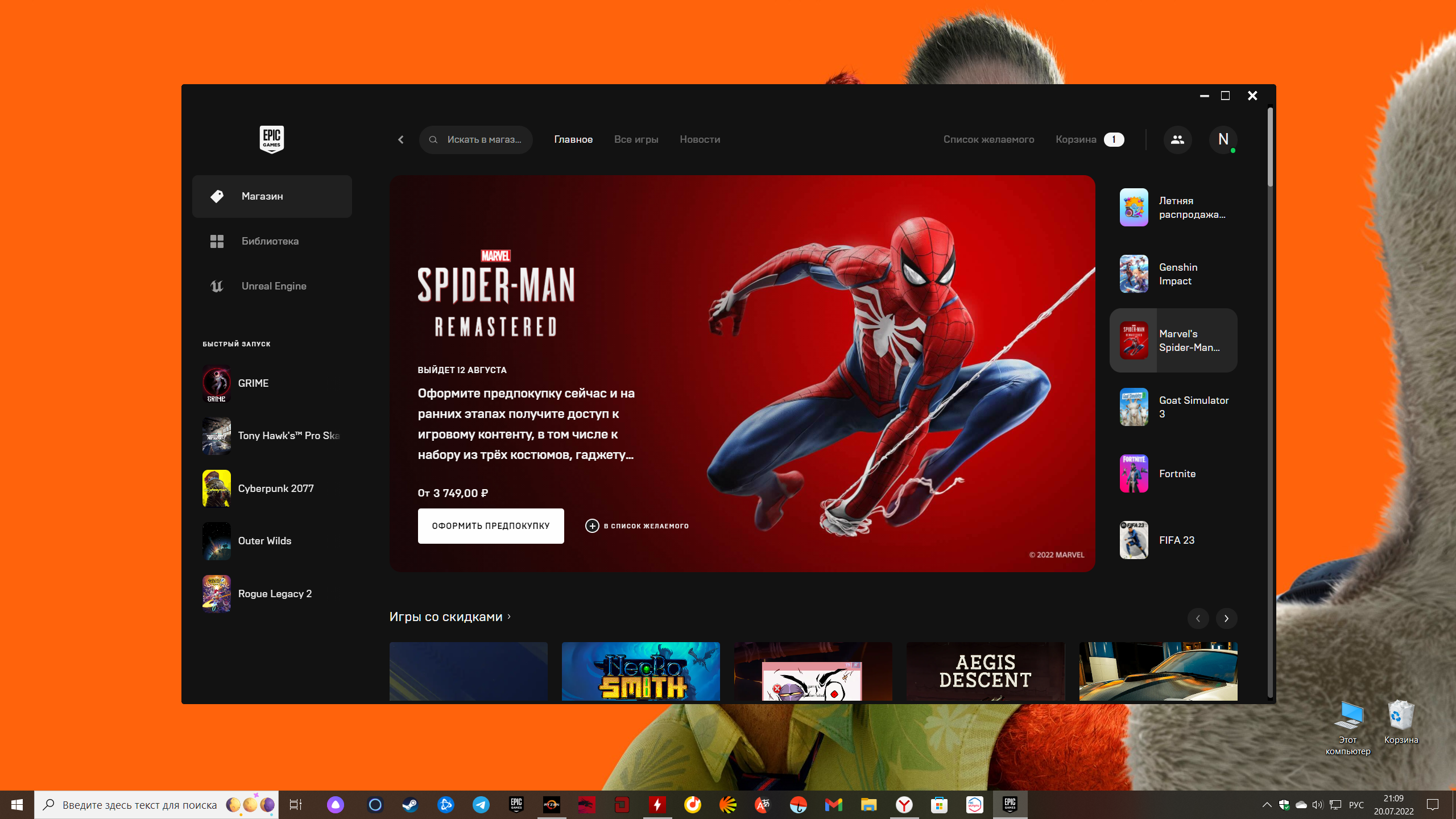Select FIFA 23 in the carousel list
1456x819 pixels.
point(1173,540)
